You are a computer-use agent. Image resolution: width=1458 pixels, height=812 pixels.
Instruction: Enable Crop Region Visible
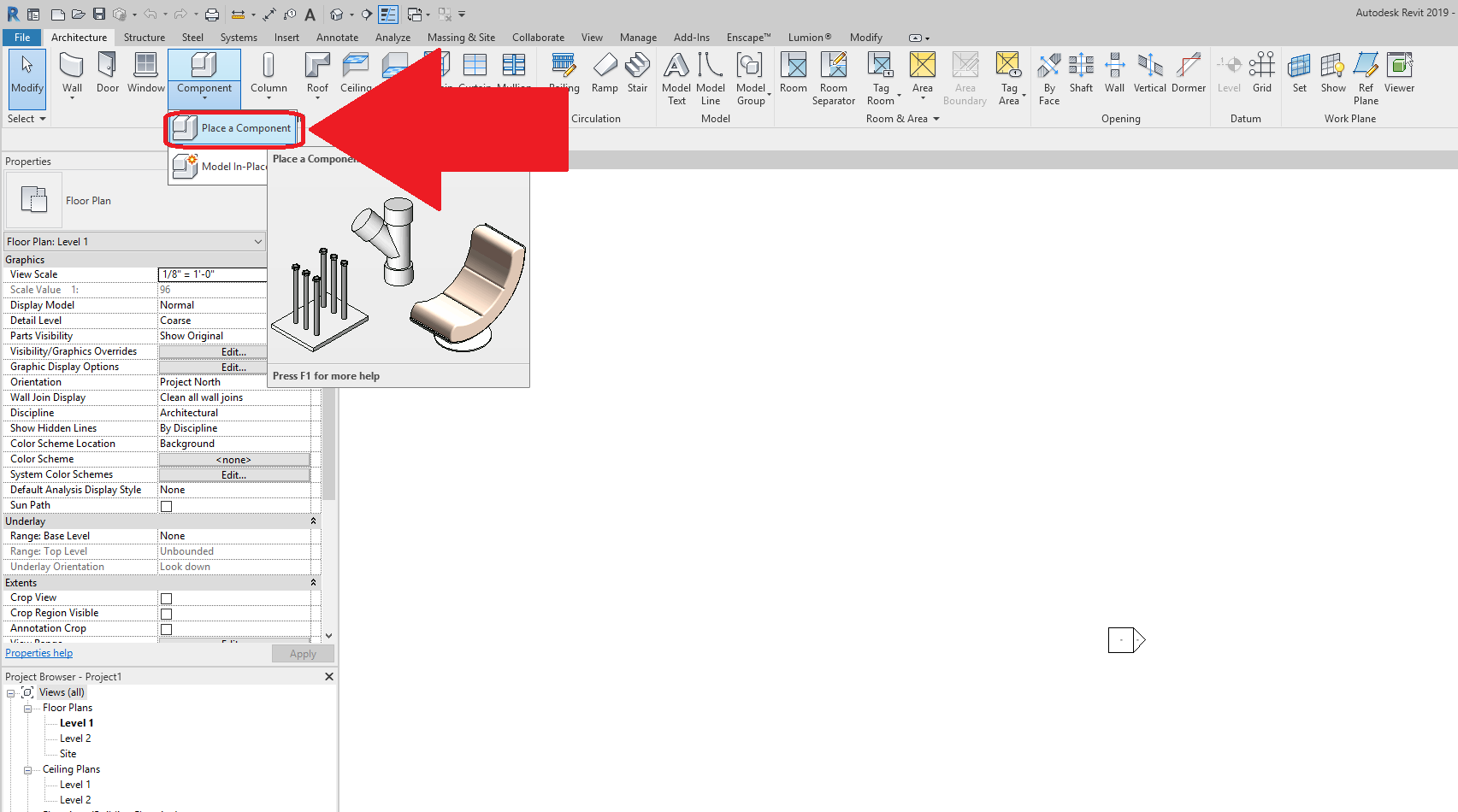(x=165, y=613)
